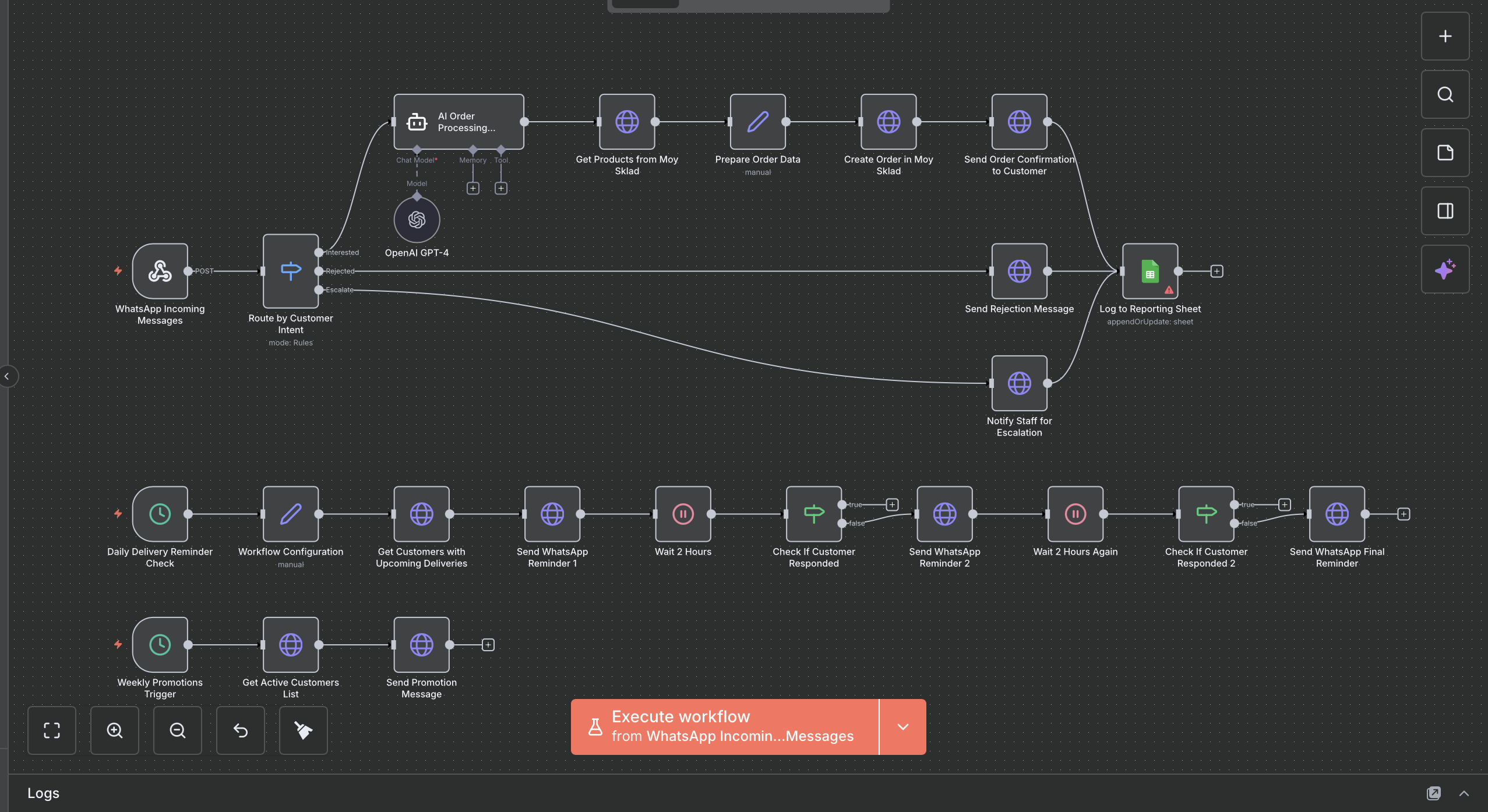Select Check If Customer Responded 2 node

coord(1206,514)
